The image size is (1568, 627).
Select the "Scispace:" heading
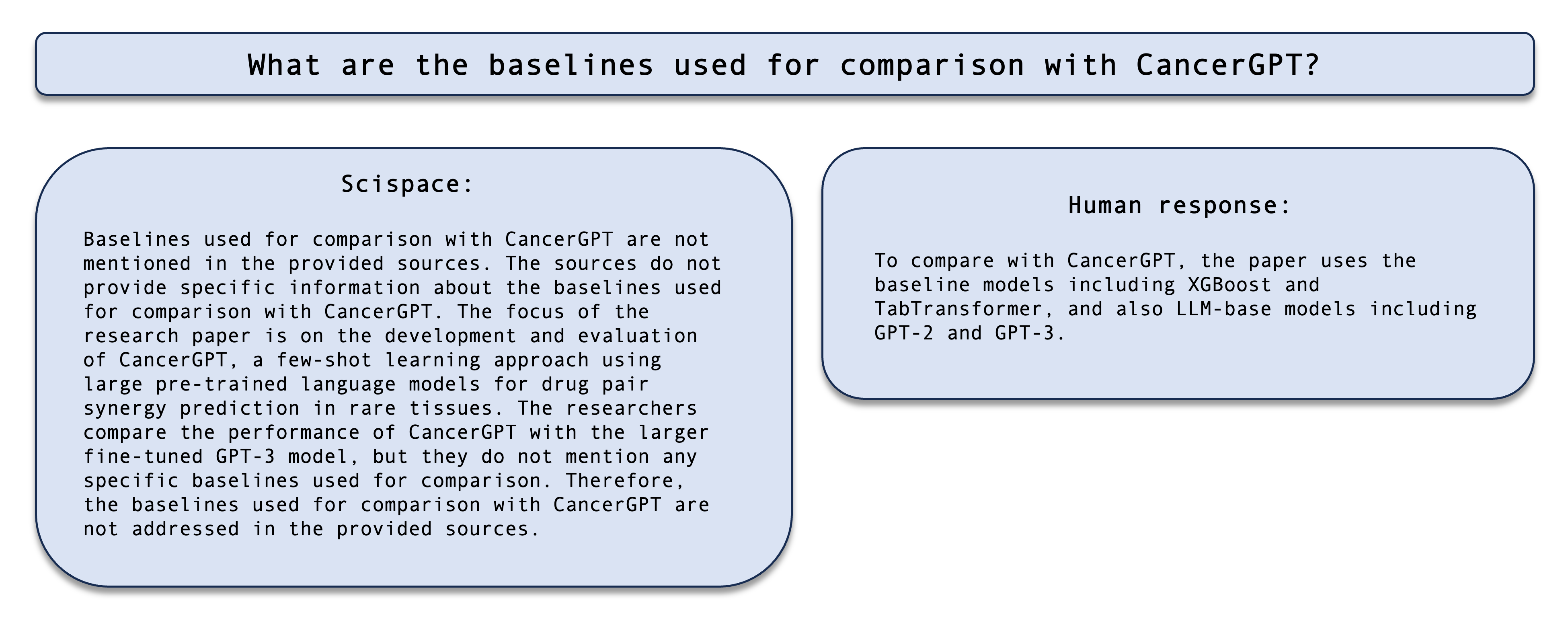click(x=407, y=184)
